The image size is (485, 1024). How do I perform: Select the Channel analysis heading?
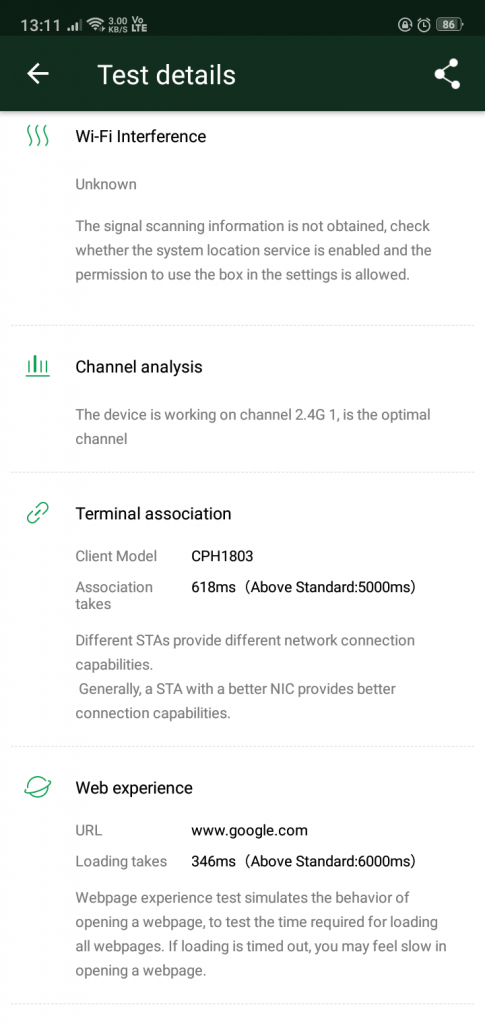(x=139, y=366)
